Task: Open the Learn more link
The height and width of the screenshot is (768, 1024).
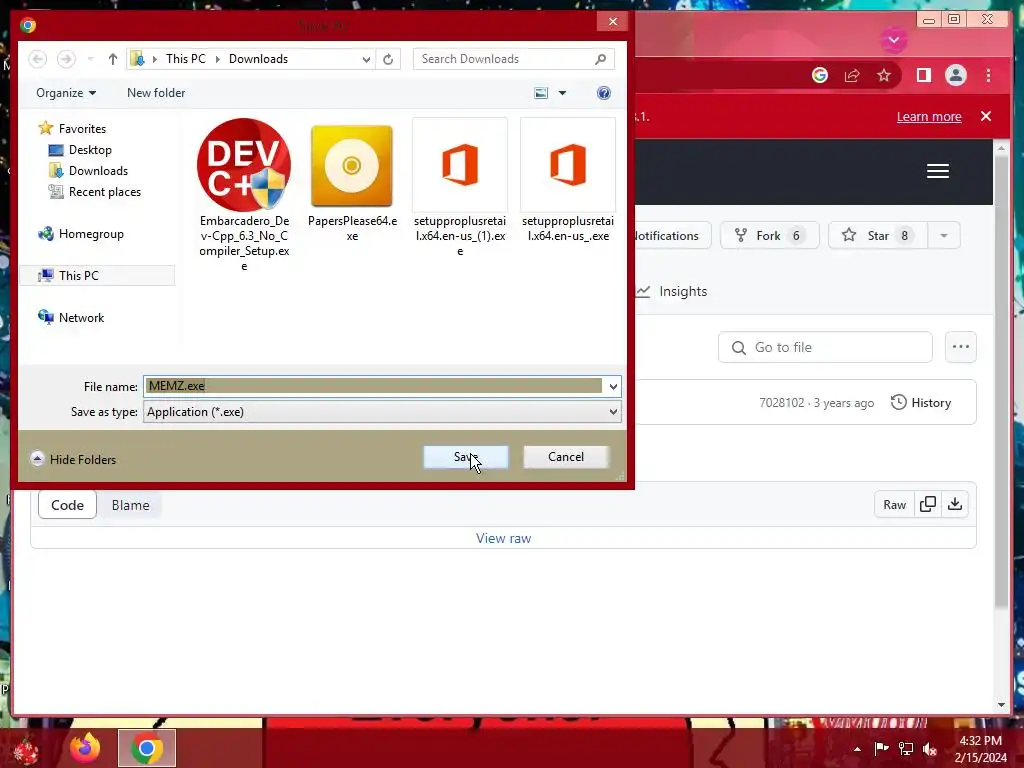Action: coord(929,116)
